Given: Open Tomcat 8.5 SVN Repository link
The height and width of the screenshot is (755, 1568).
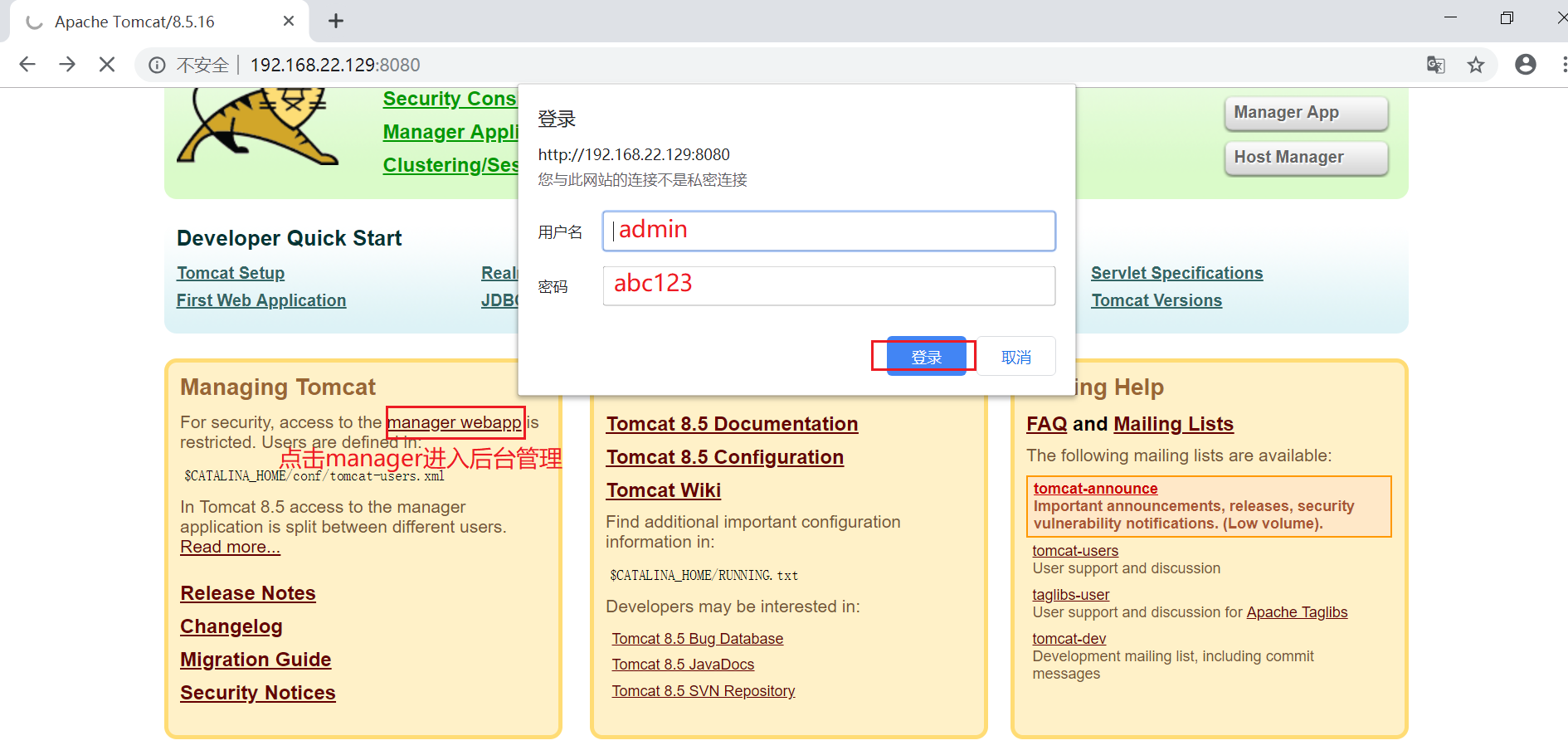Looking at the screenshot, I should (x=704, y=691).
